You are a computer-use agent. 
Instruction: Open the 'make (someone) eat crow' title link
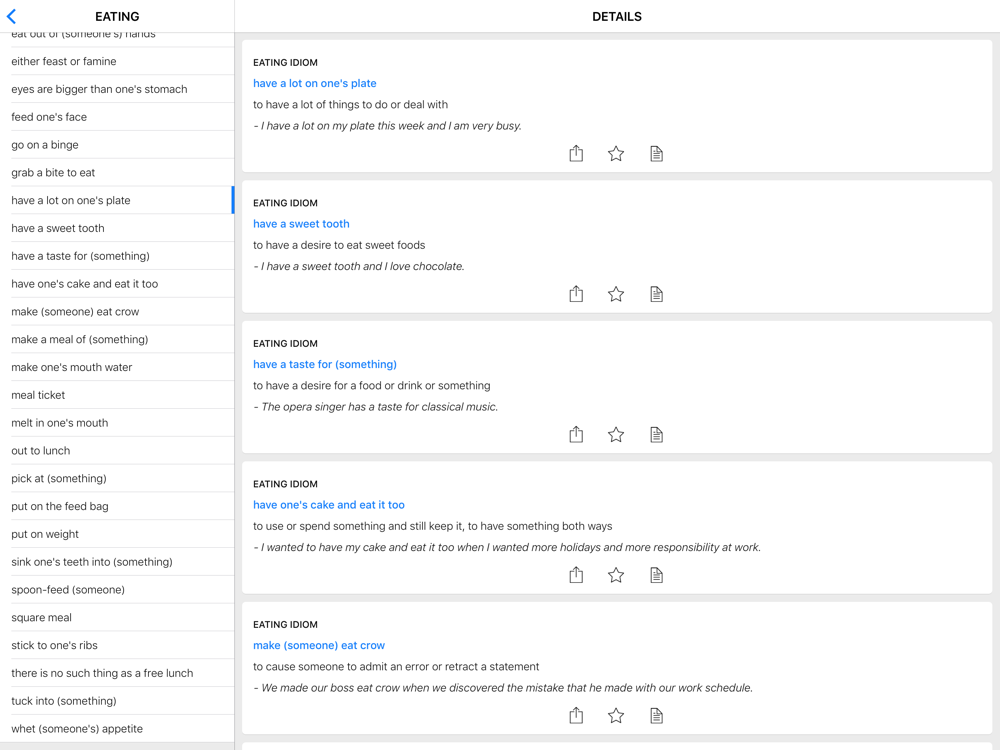point(319,645)
